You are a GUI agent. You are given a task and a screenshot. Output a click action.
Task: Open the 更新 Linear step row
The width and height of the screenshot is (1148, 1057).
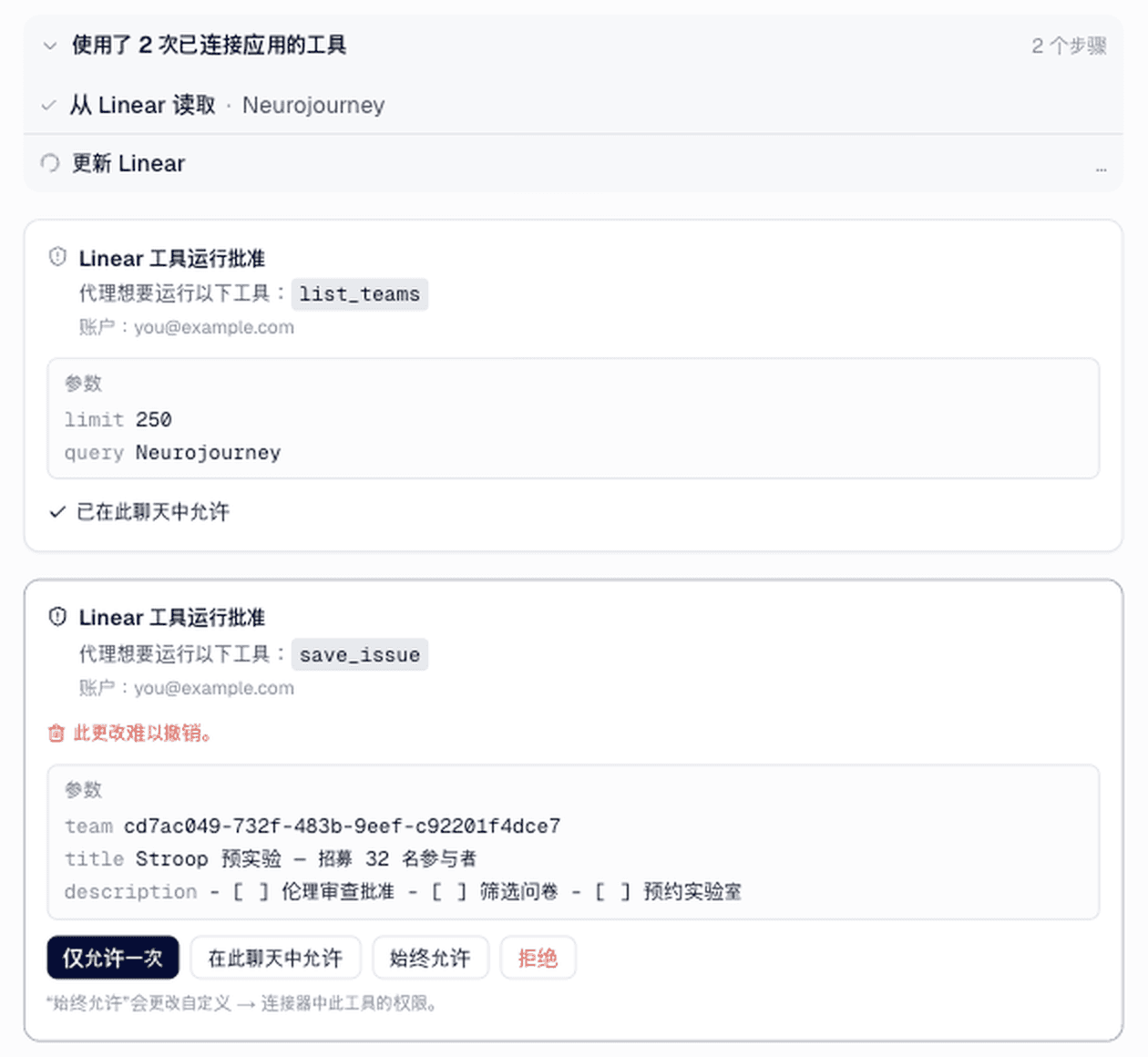pyautogui.click(x=573, y=163)
